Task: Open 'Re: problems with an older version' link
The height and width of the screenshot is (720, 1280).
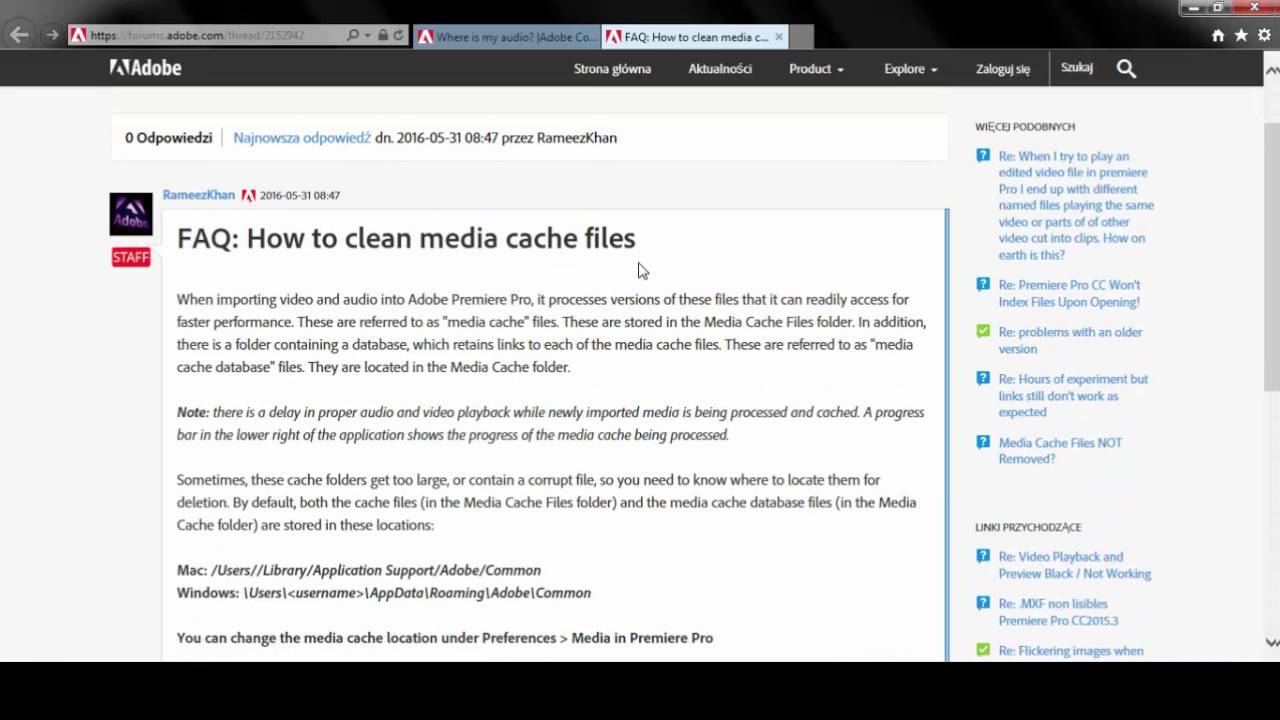Action: click(x=1070, y=340)
